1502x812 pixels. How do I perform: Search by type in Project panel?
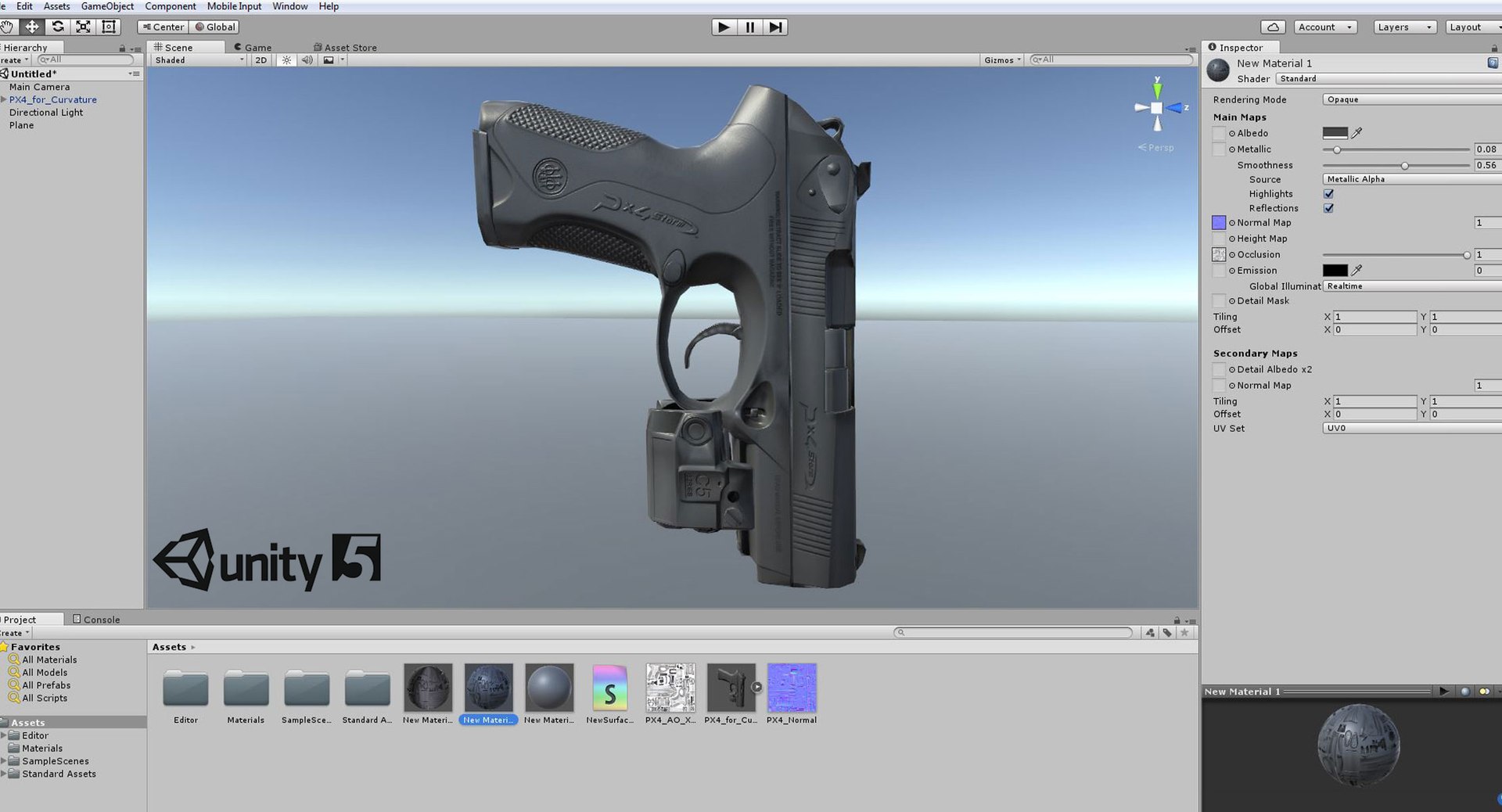point(1150,633)
